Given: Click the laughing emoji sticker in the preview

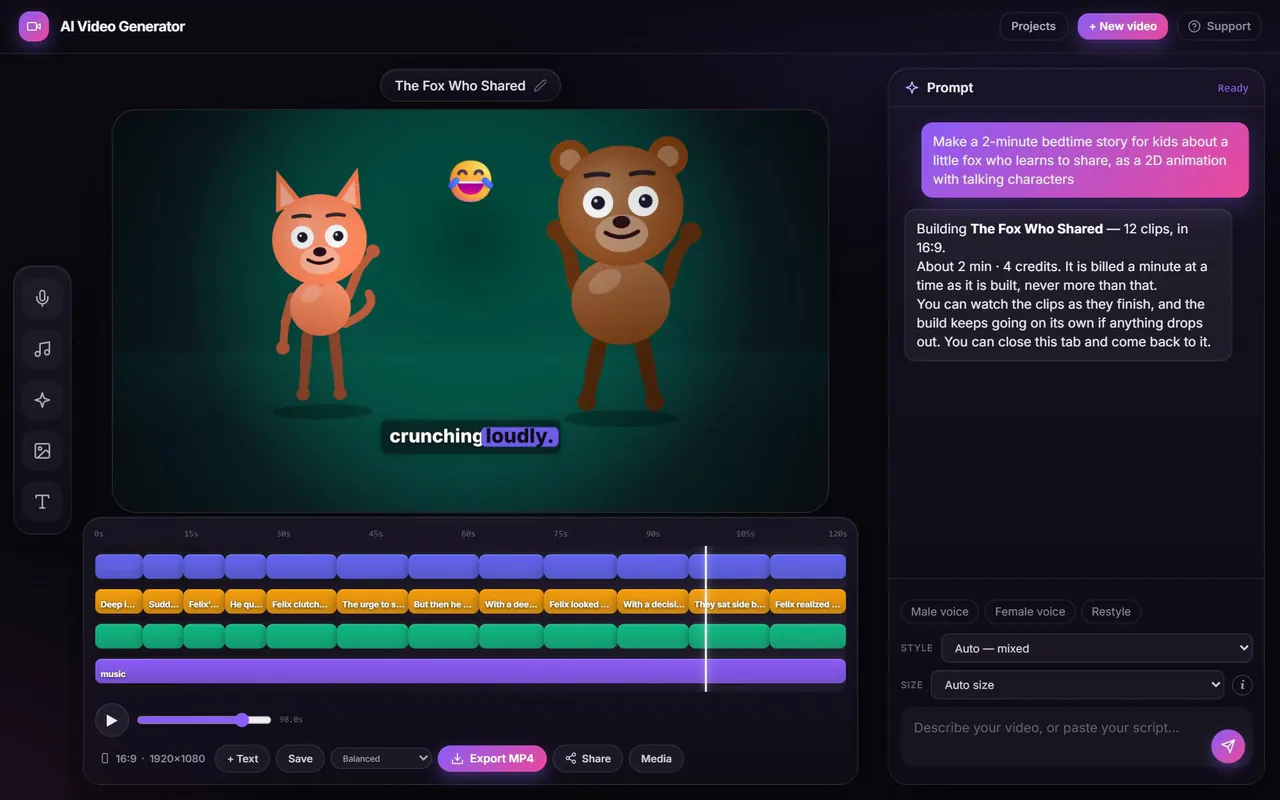Looking at the screenshot, I should click(x=470, y=181).
